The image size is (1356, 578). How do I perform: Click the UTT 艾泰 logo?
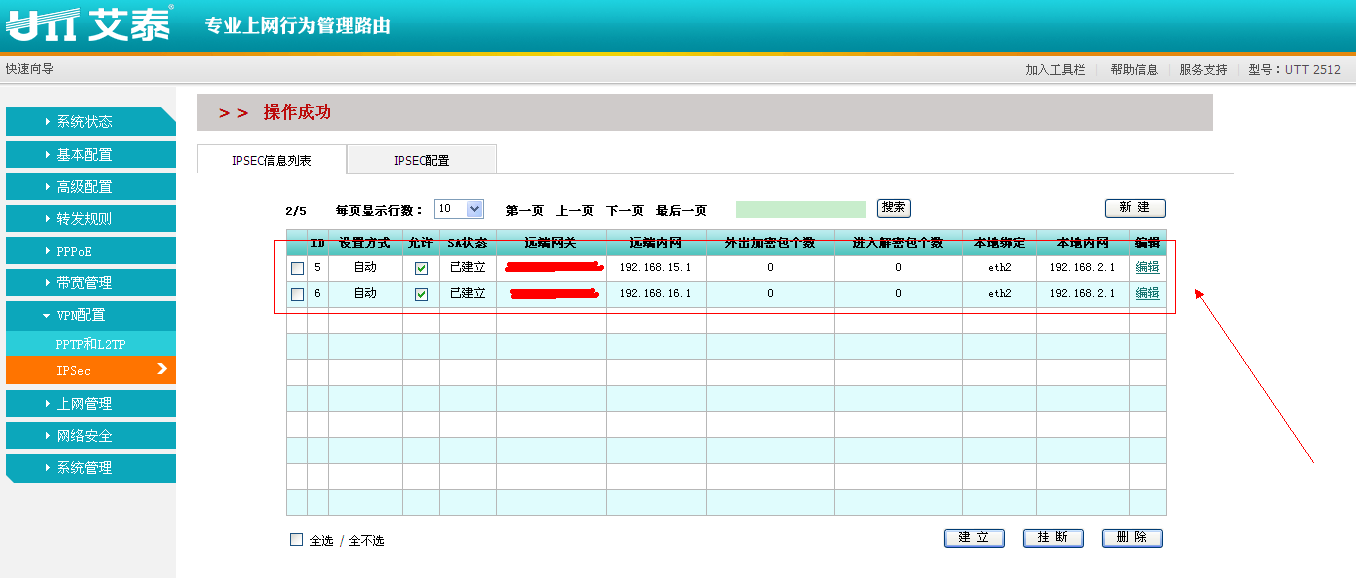(x=88, y=24)
